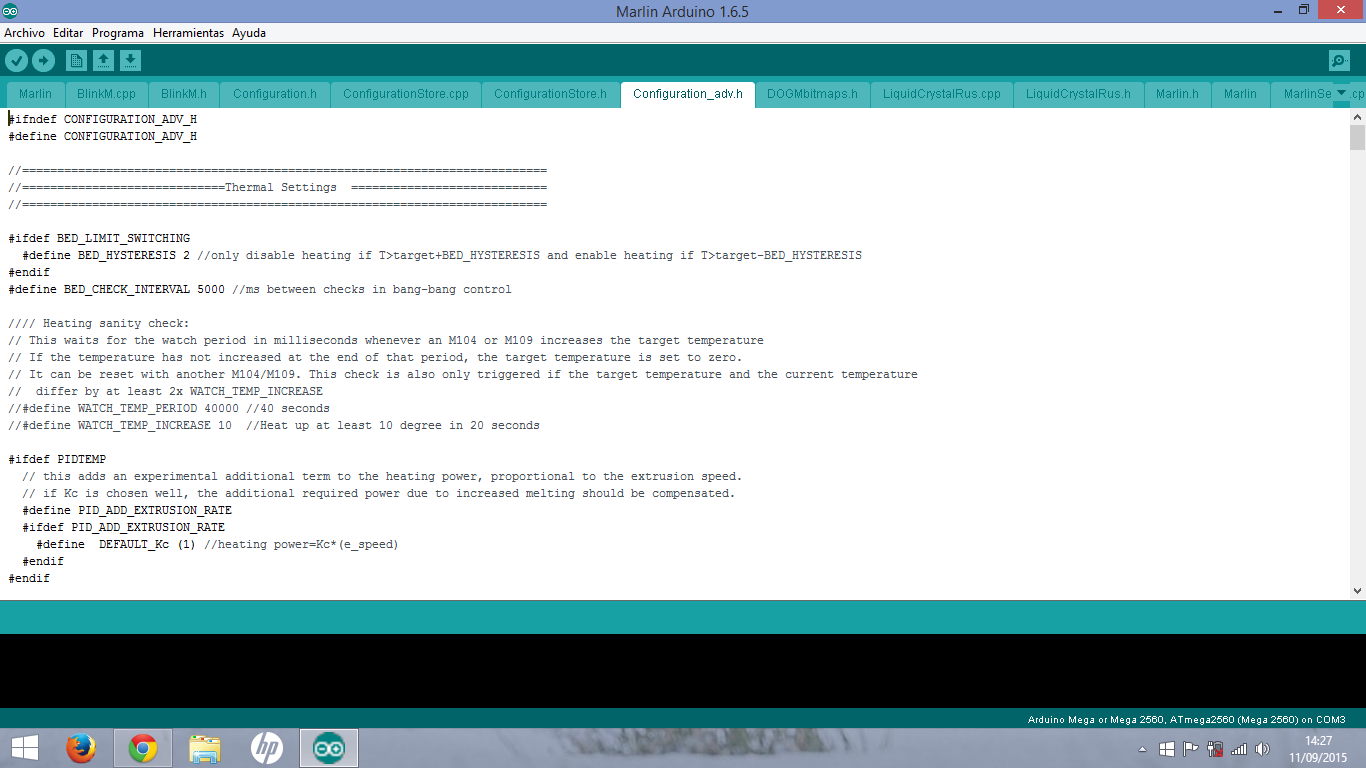Click the Verify sketch checkmark icon
The width and height of the screenshot is (1366, 768).
[x=16, y=61]
